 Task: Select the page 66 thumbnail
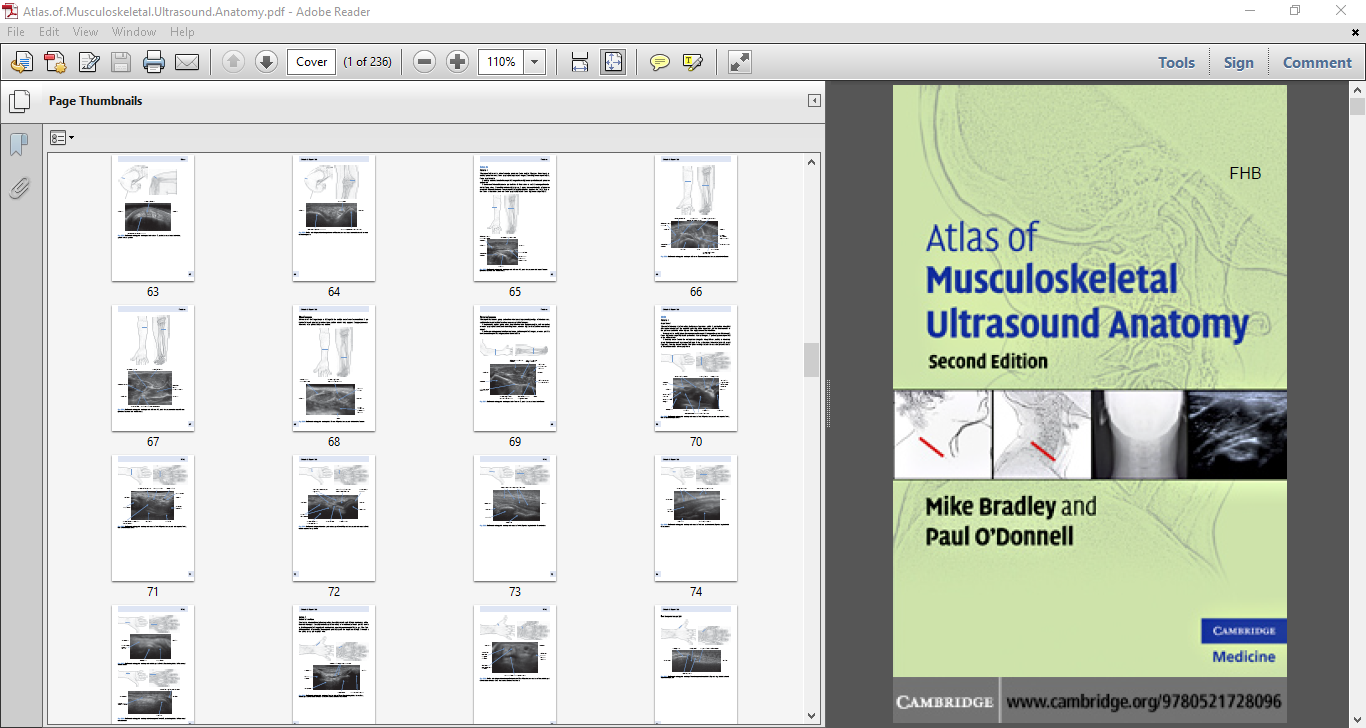pos(696,218)
